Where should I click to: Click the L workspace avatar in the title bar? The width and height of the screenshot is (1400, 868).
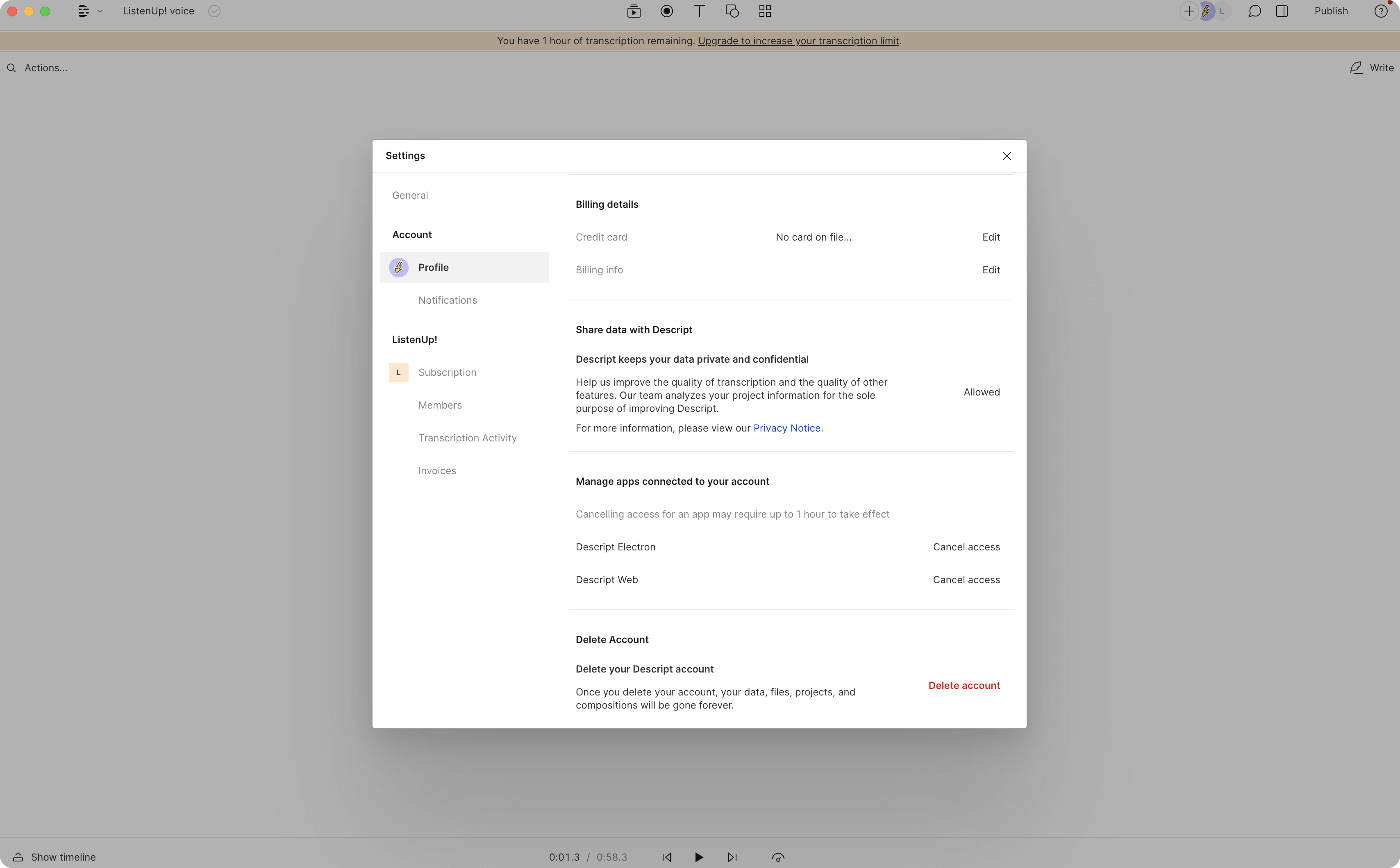pyautogui.click(x=1222, y=11)
